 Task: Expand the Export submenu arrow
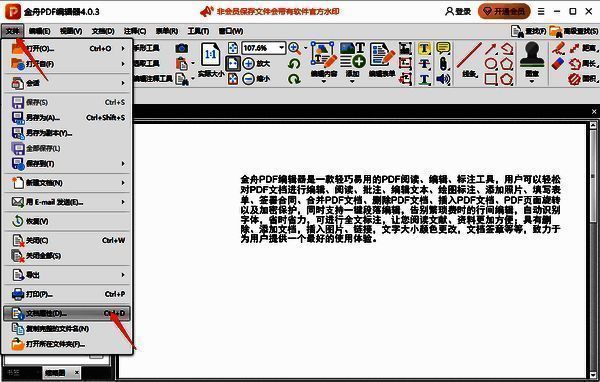point(123,275)
